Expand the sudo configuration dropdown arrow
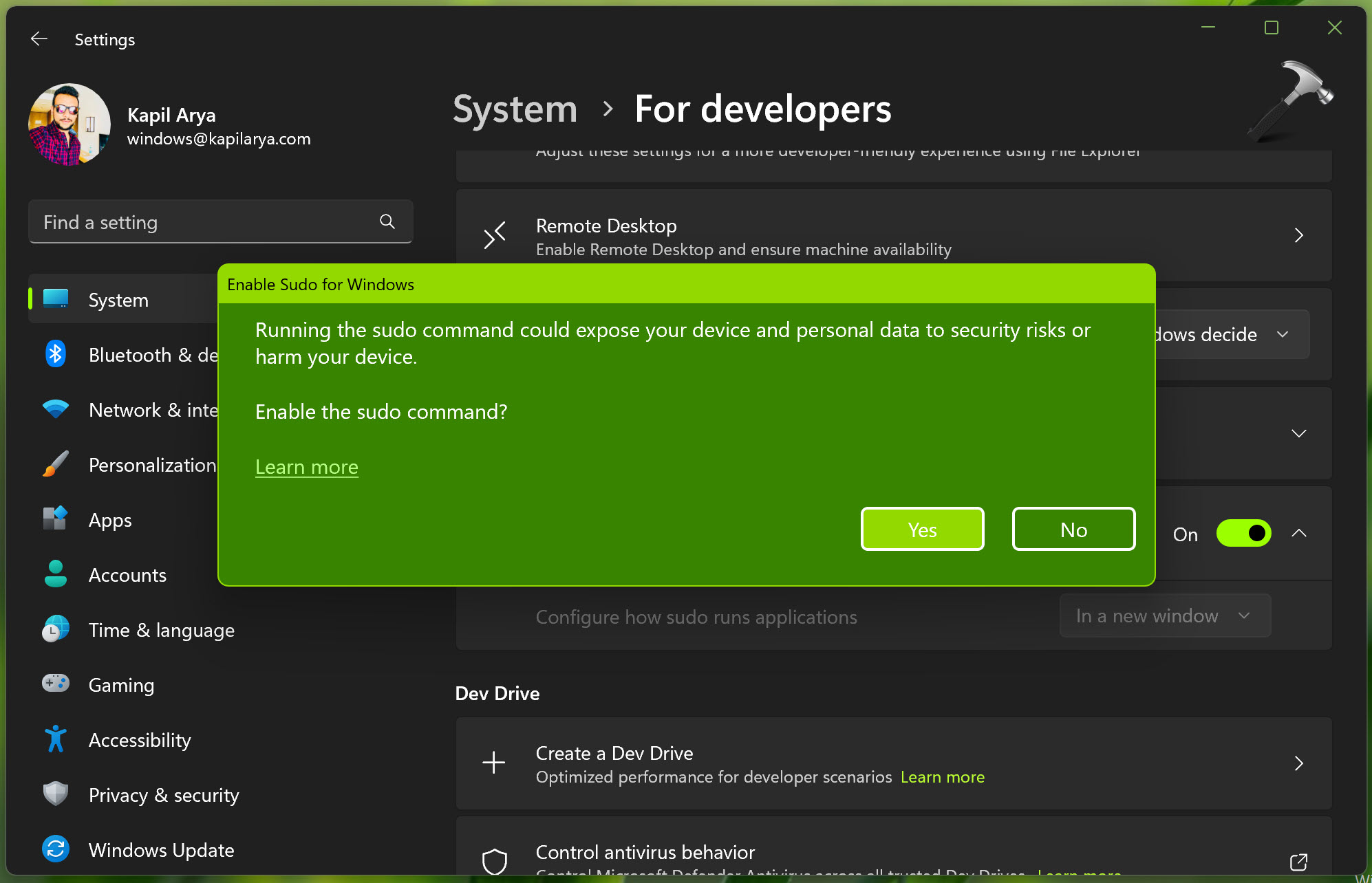The width and height of the screenshot is (1372, 883). (x=1247, y=617)
